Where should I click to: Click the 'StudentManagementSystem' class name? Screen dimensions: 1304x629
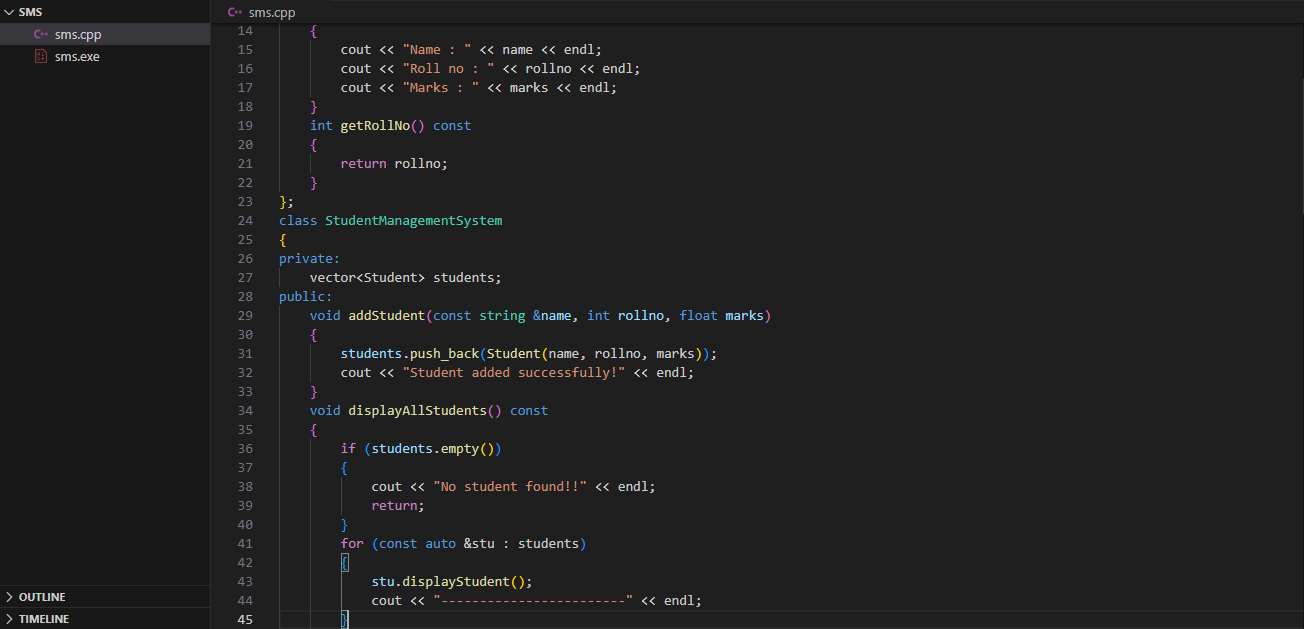(x=413, y=220)
